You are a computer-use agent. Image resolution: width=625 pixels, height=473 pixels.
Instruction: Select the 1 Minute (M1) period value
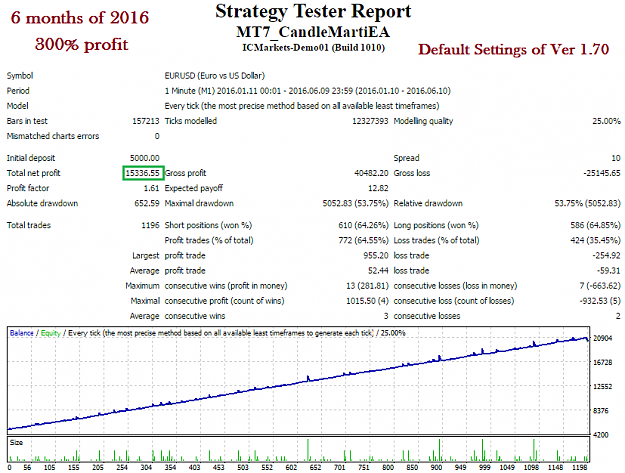click(x=307, y=91)
